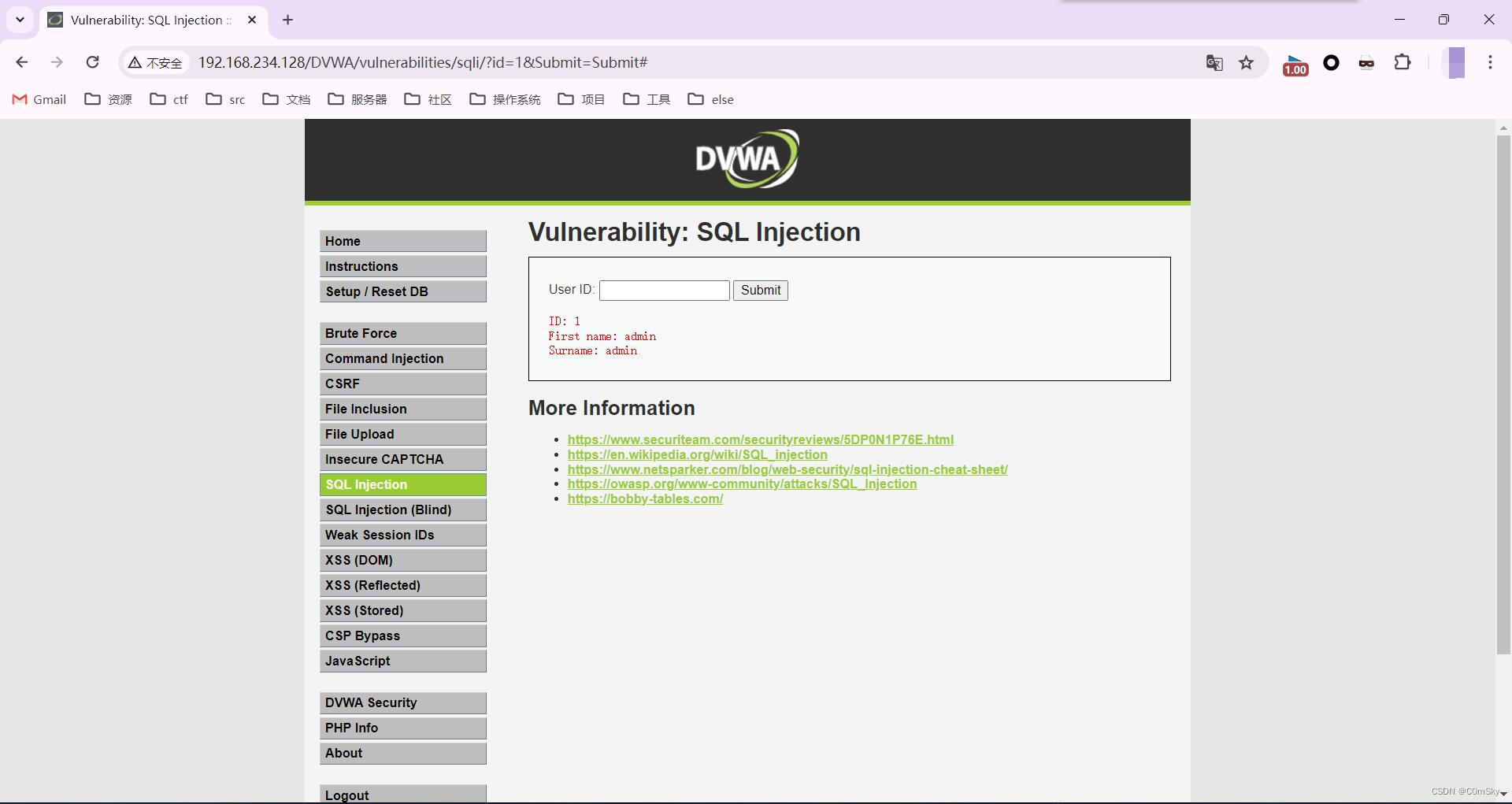1512x804 pixels.
Task: Go back to the previous page
Action: [x=21, y=62]
